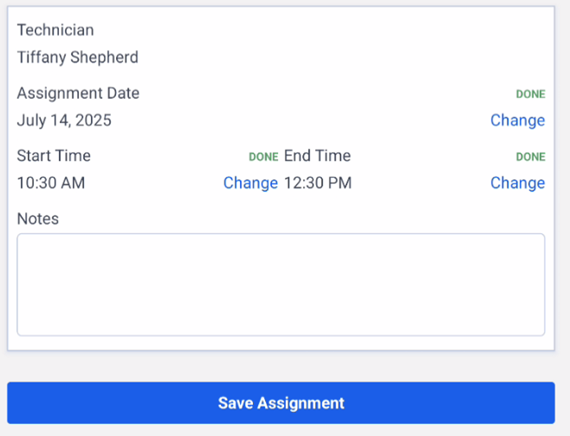Select the 12:30 PM end time text
The image size is (570, 436).
(318, 183)
